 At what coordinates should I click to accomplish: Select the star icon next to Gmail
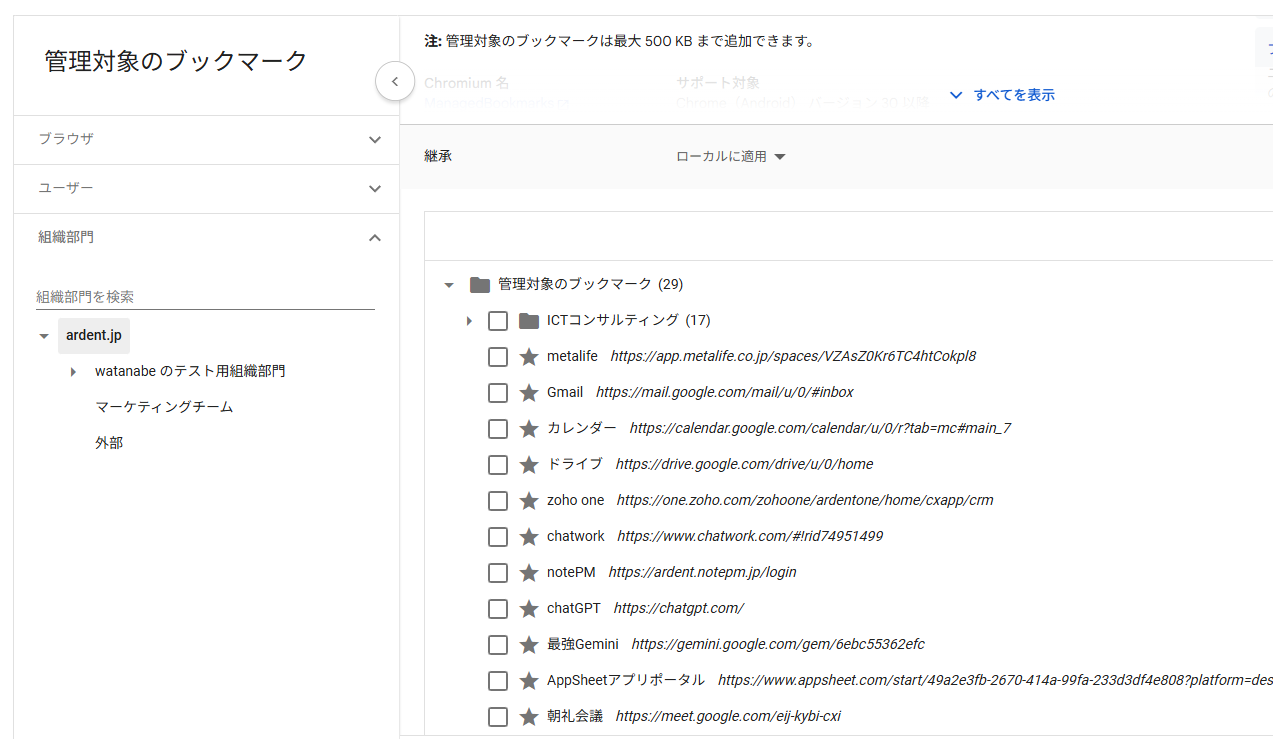(528, 392)
